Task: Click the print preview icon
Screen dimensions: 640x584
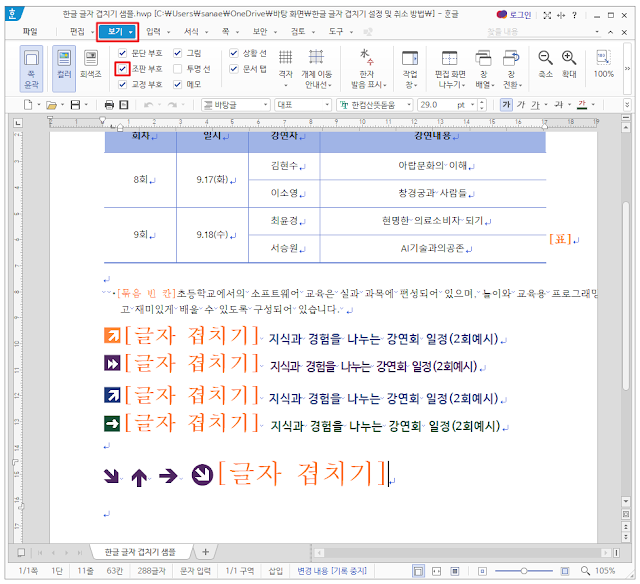Action: 124,105
